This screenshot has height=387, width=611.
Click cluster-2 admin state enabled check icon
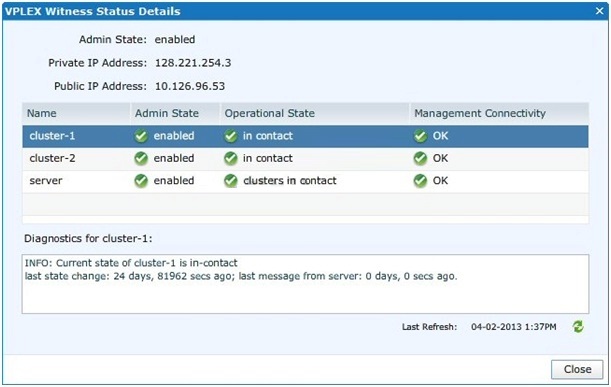[141, 159]
